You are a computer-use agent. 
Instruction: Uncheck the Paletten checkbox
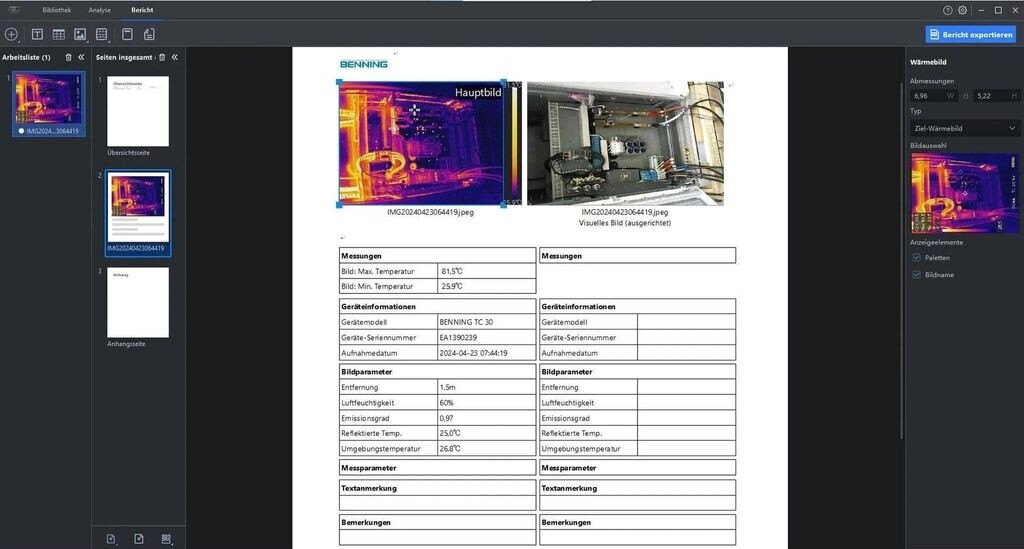(916, 257)
